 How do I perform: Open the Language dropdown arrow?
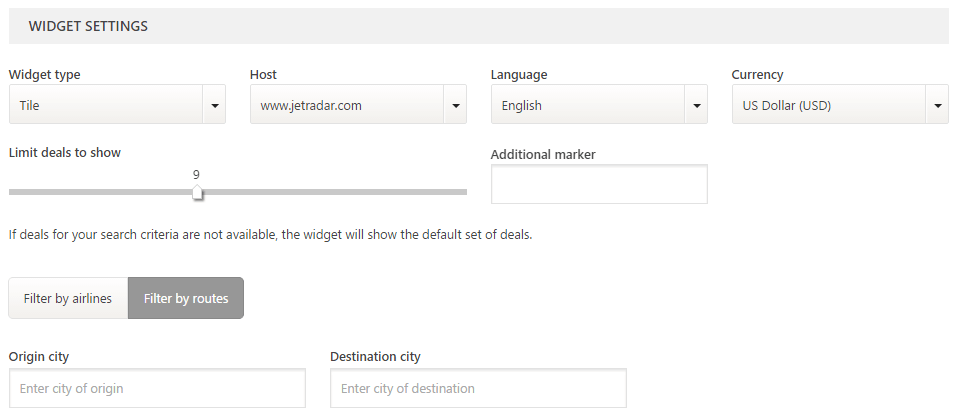coord(696,105)
